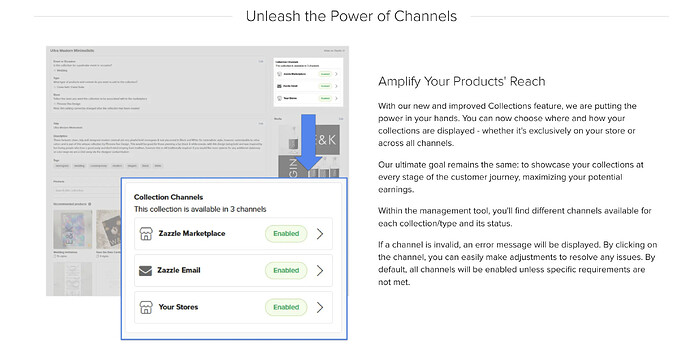The width and height of the screenshot is (690, 364).
Task: Click the paragraph starting 'Our ultimate goal remains'
Action: pos(510,177)
